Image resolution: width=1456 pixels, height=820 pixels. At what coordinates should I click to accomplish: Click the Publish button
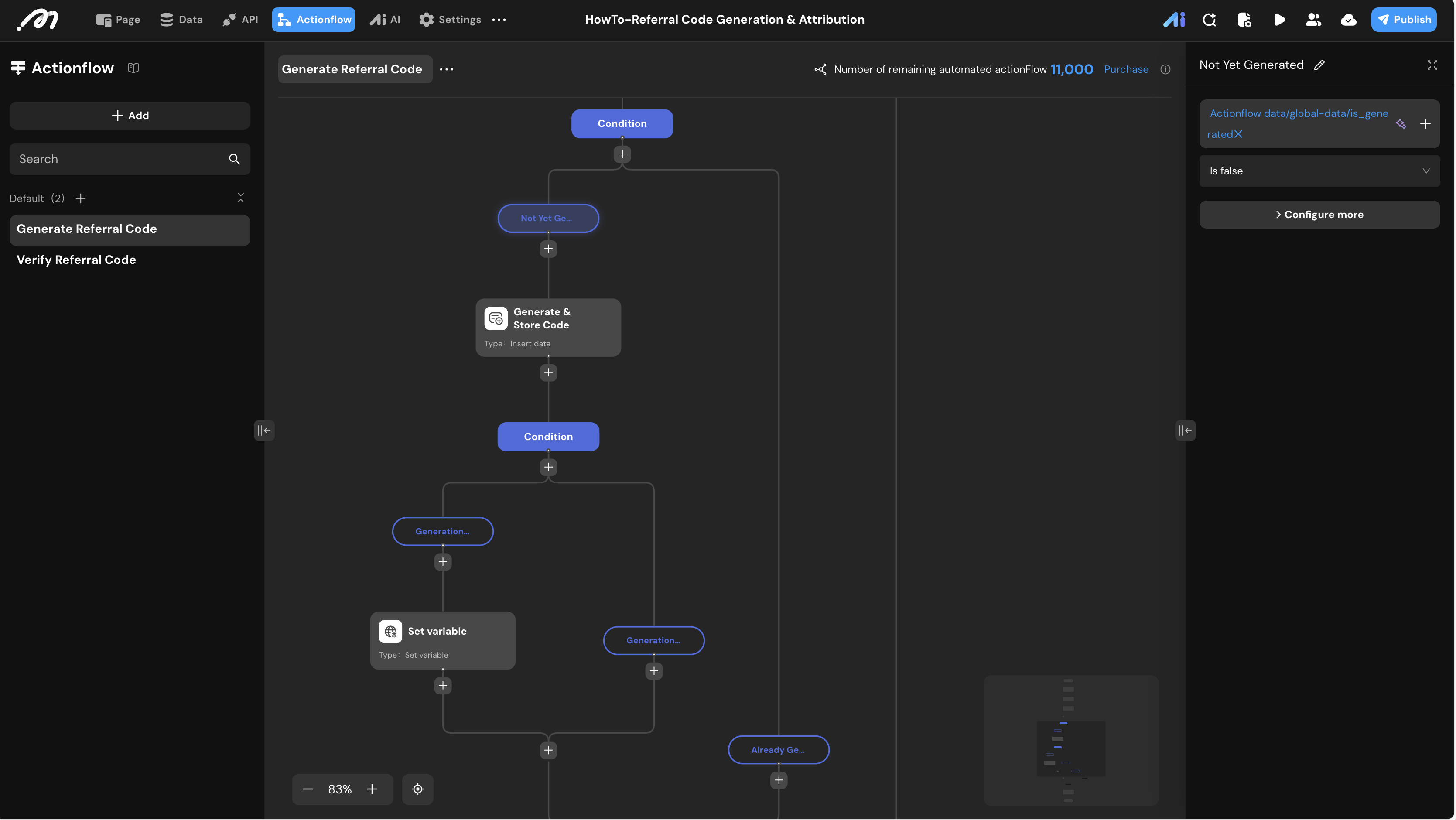(x=1404, y=20)
